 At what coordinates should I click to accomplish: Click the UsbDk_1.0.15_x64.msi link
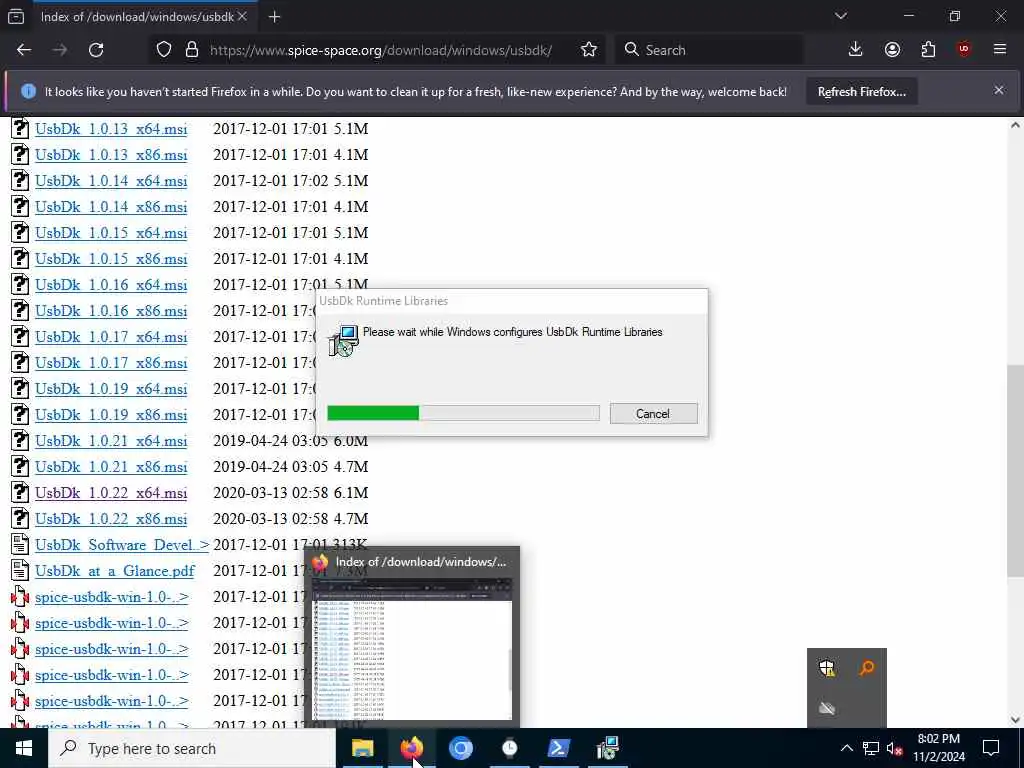pyautogui.click(x=111, y=233)
